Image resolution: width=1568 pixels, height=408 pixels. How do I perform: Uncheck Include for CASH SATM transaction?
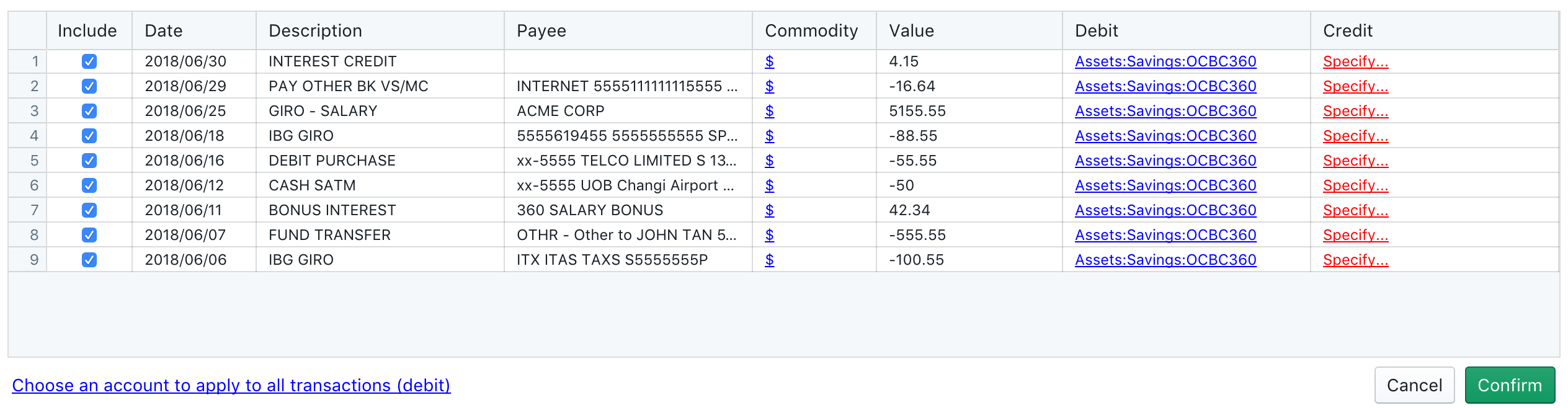pyautogui.click(x=89, y=185)
